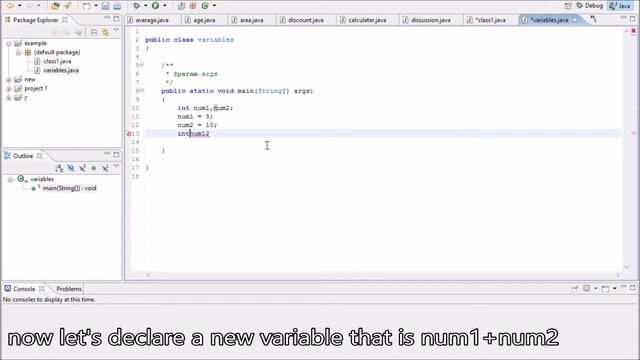Select the Console tab
This screenshot has width=640, height=360.
(x=24, y=289)
